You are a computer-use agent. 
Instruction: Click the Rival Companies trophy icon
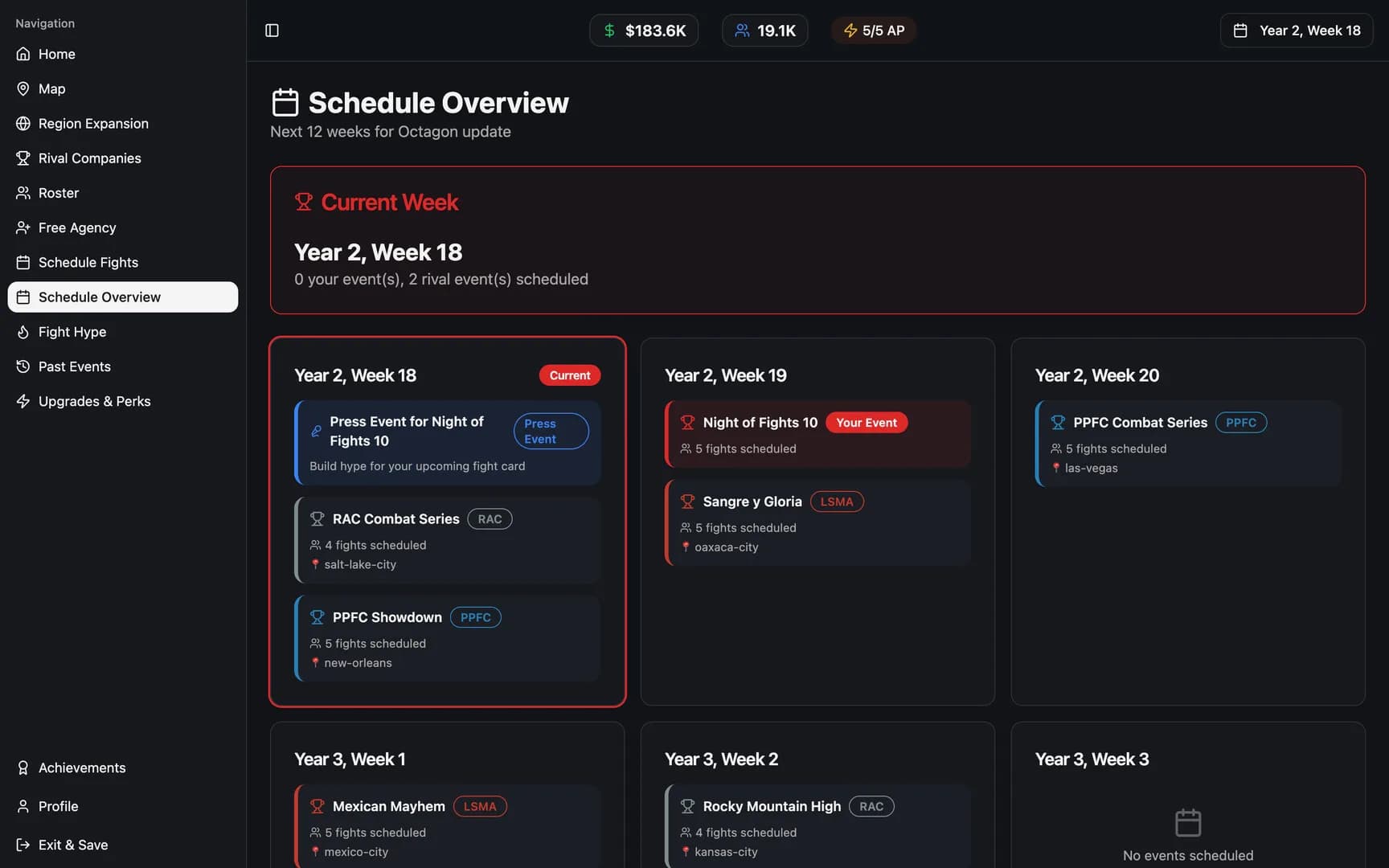23,158
